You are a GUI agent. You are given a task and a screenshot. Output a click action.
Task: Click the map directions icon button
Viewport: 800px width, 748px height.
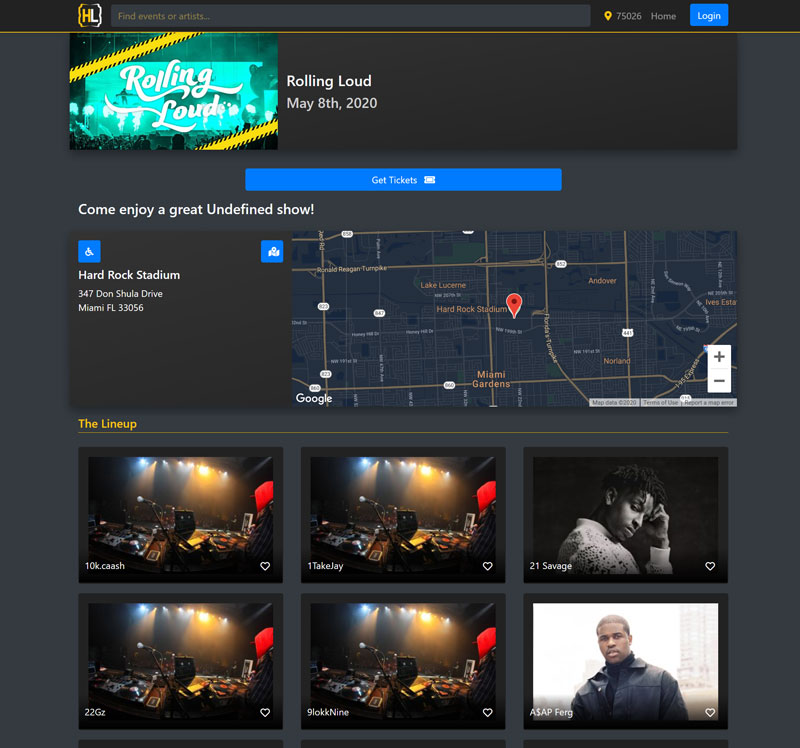pyautogui.click(x=272, y=252)
